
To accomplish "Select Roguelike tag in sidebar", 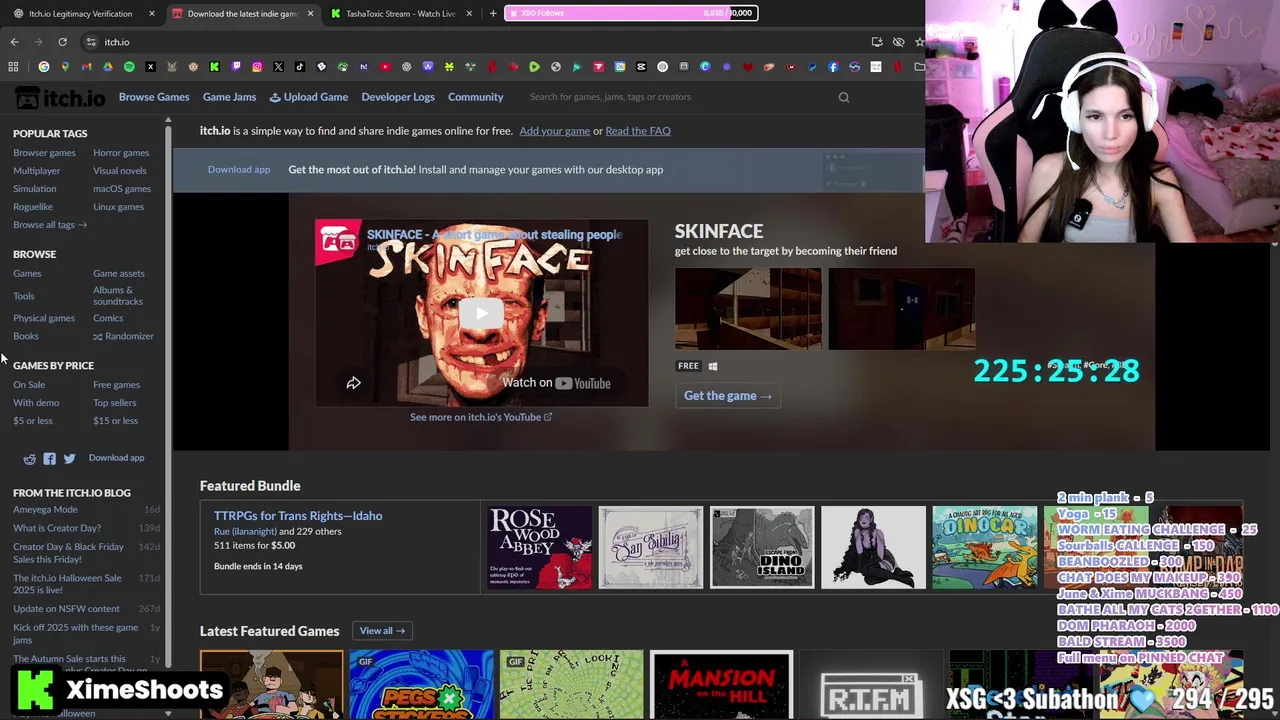I will (x=33, y=207).
